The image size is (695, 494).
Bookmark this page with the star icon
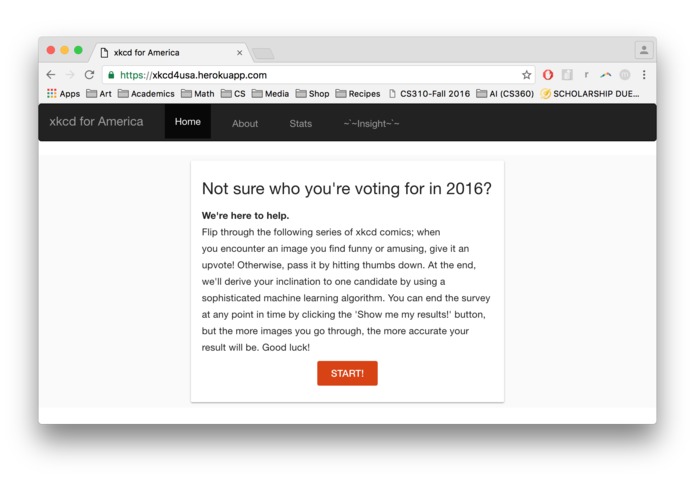[526, 75]
